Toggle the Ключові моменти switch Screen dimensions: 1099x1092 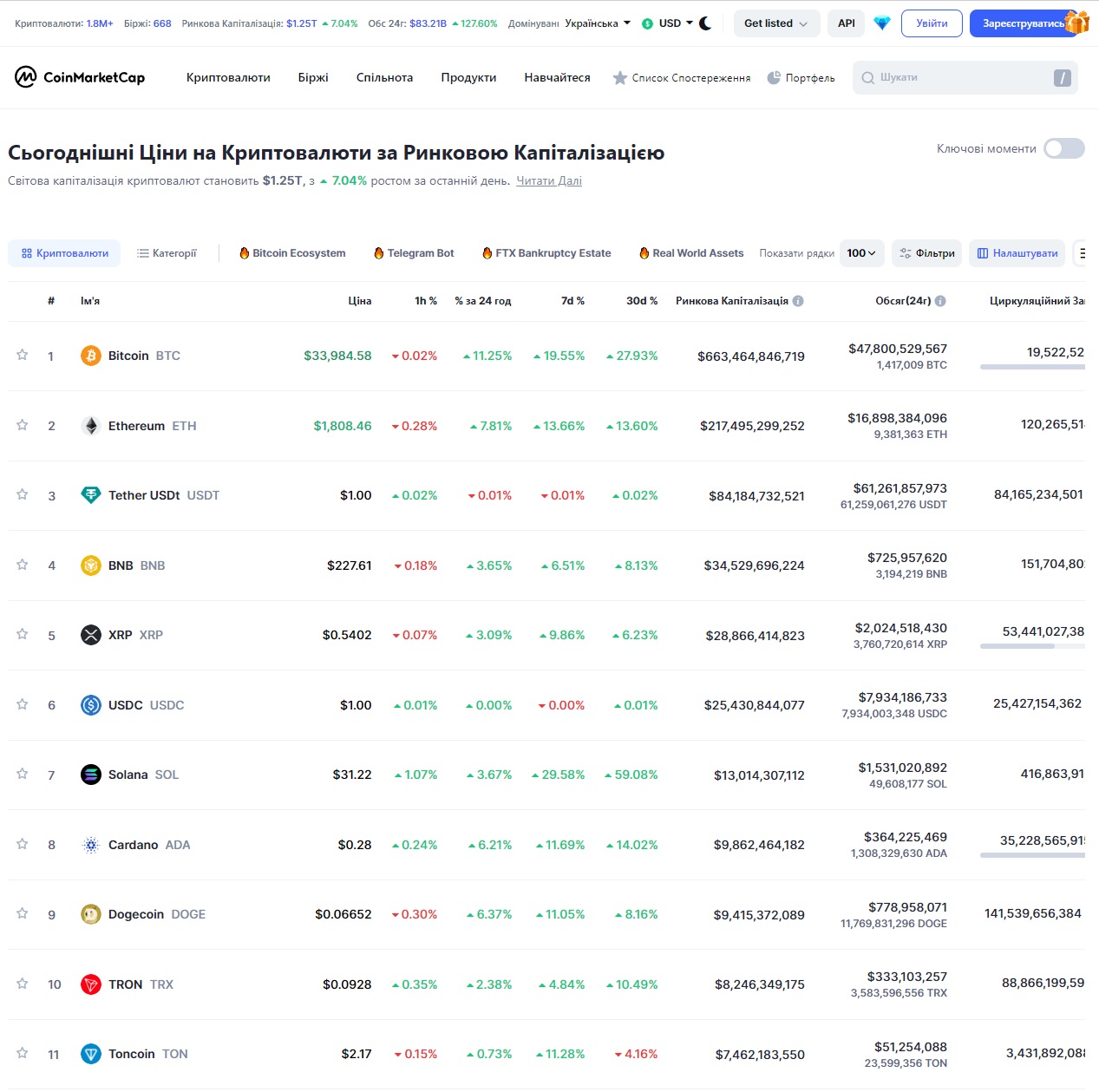point(1064,148)
